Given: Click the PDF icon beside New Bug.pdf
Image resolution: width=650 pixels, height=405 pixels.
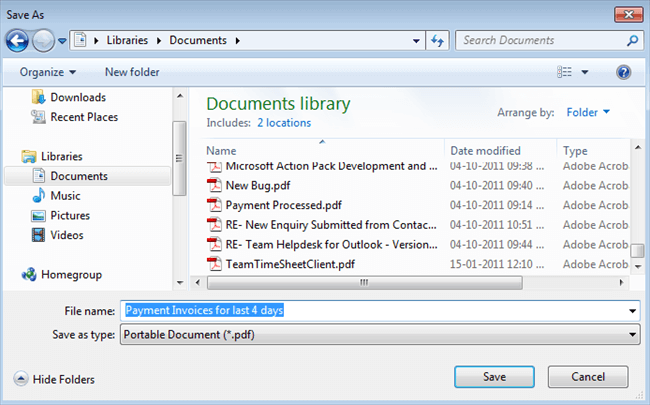Looking at the screenshot, I should (x=214, y=185).
